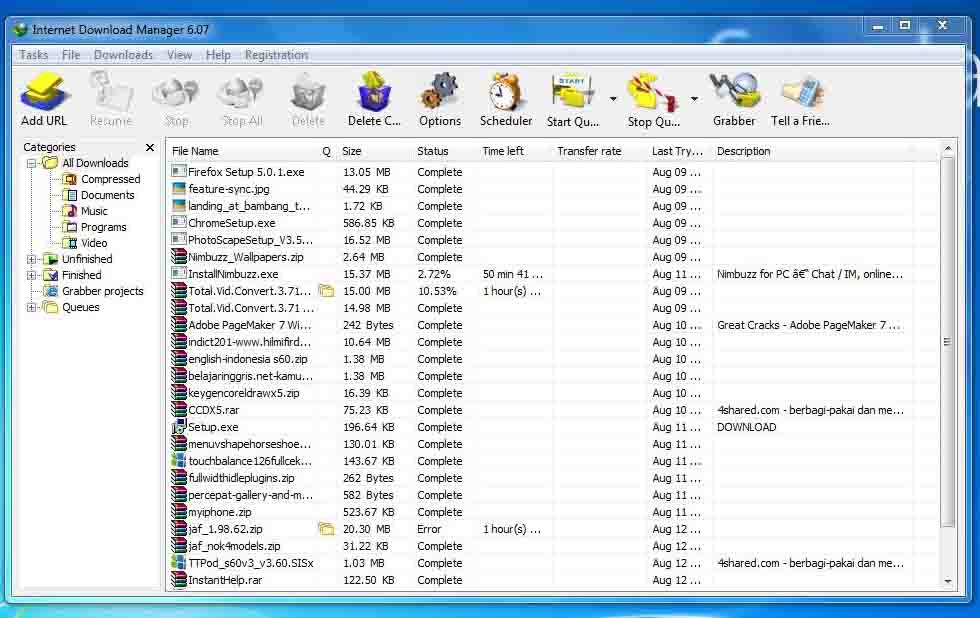Screen dimensions: 980x618
Task: Select the Grabber projects icon
Action: click(51, 291)
